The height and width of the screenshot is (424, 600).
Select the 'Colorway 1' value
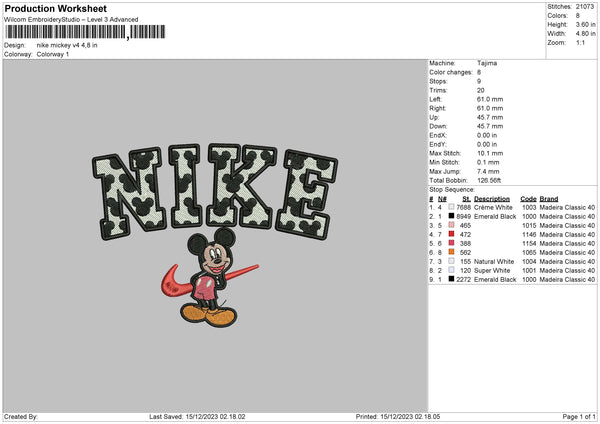point(53,54)
